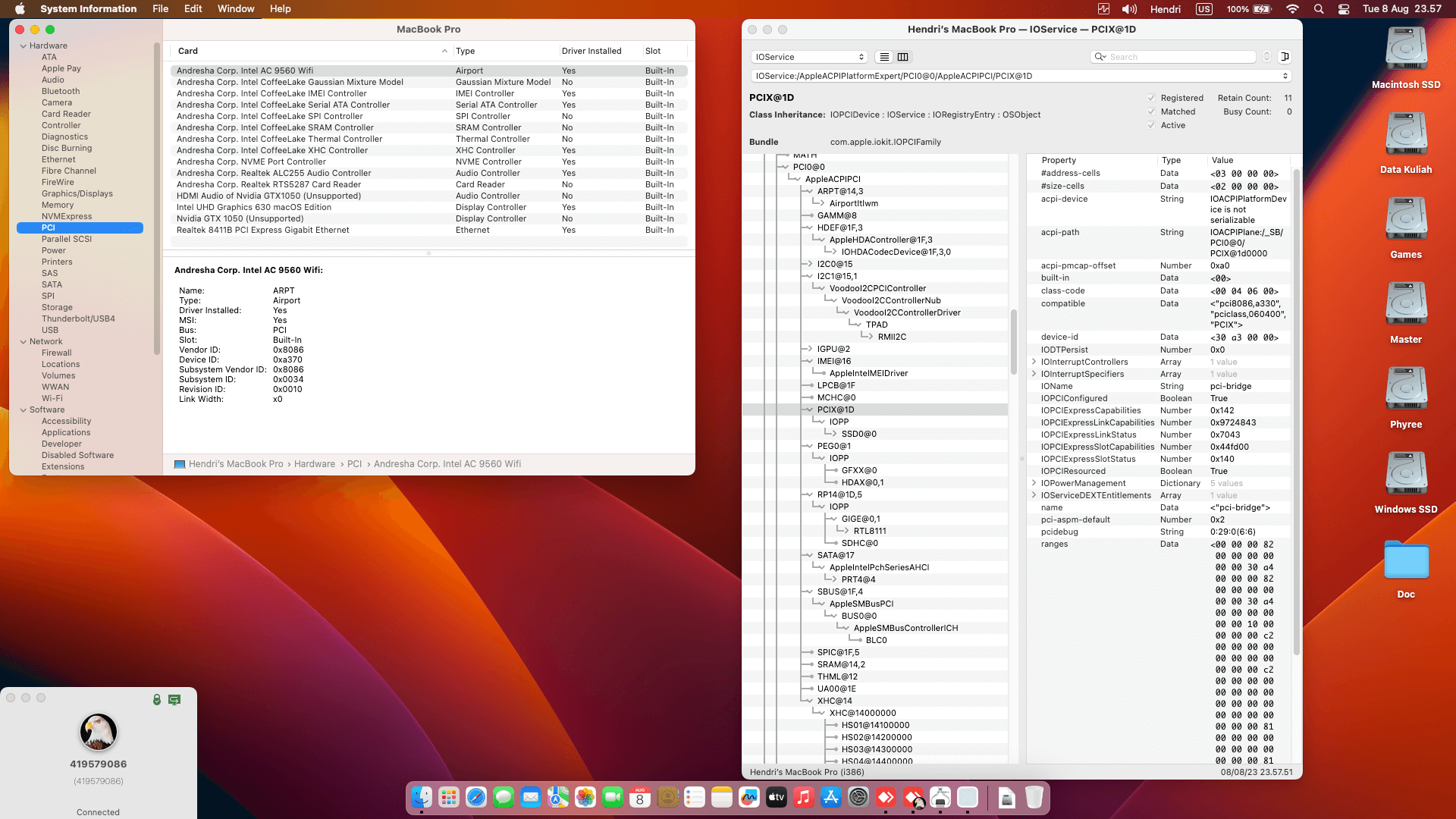
Task: Open Windows SSD drive on desktop
Action: (x=1406, y=482)
